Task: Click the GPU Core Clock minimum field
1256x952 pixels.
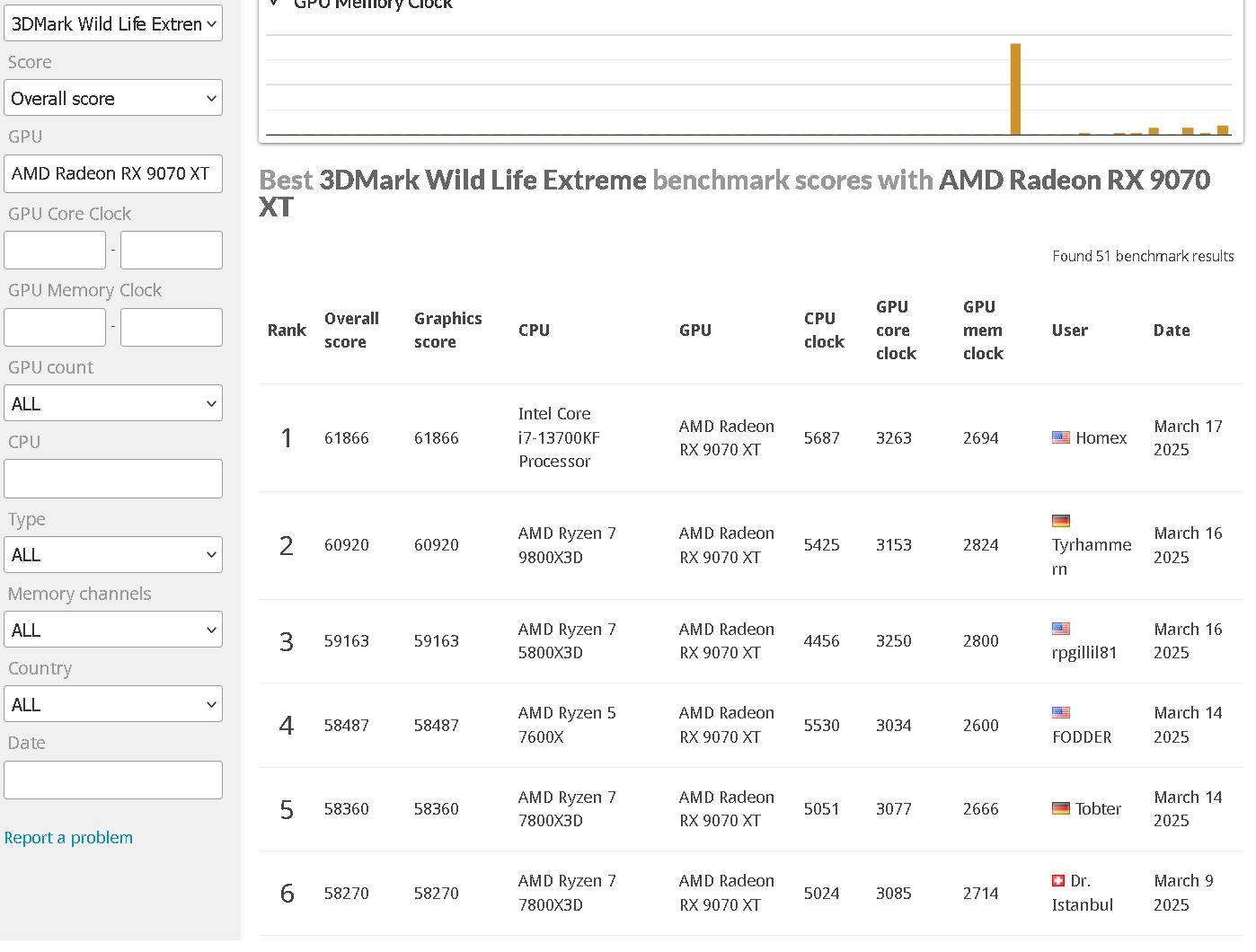Action: tap(55, 250)
